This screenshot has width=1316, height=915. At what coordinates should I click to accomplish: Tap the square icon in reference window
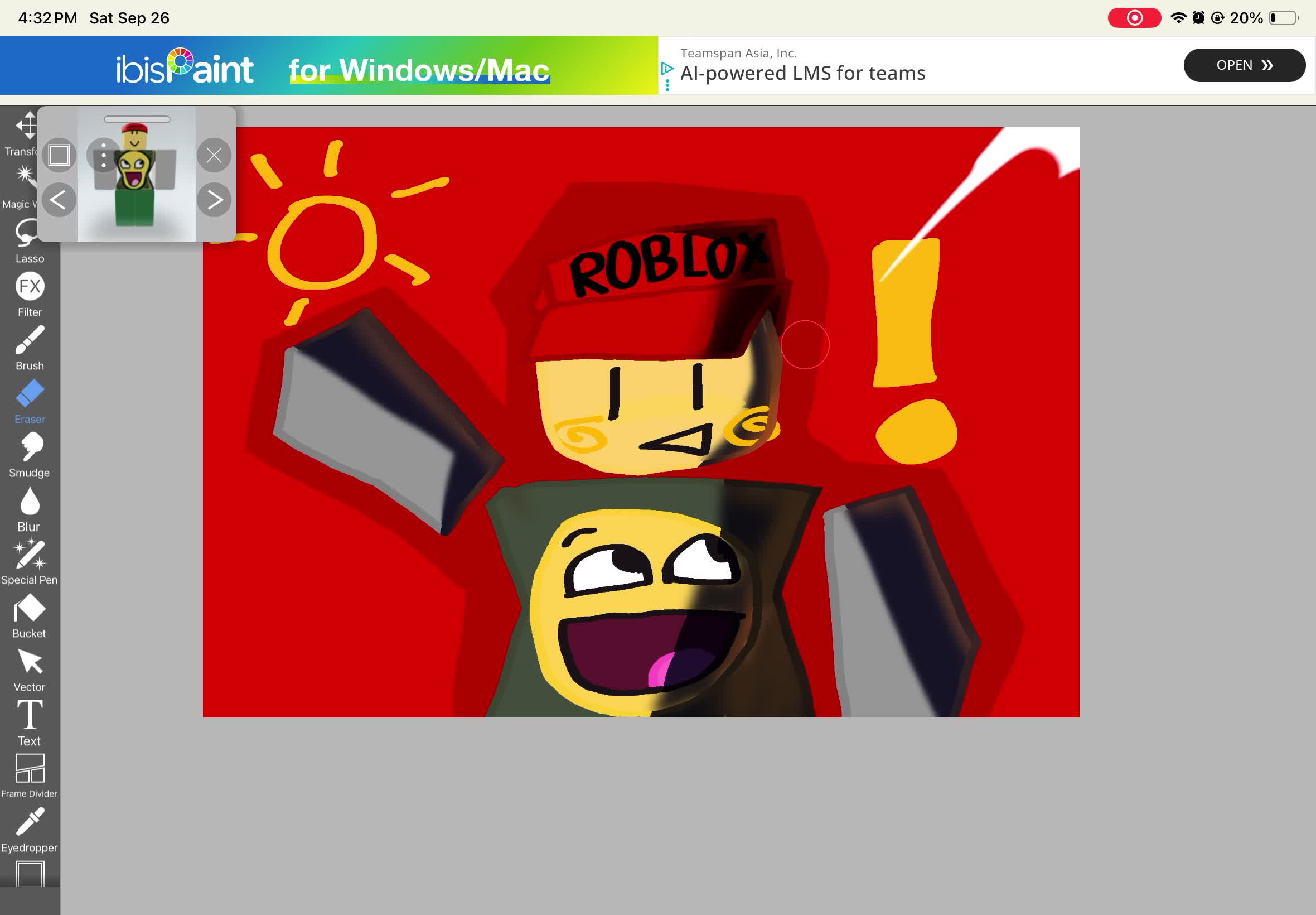pyautogui.click(x=59, y=155)
